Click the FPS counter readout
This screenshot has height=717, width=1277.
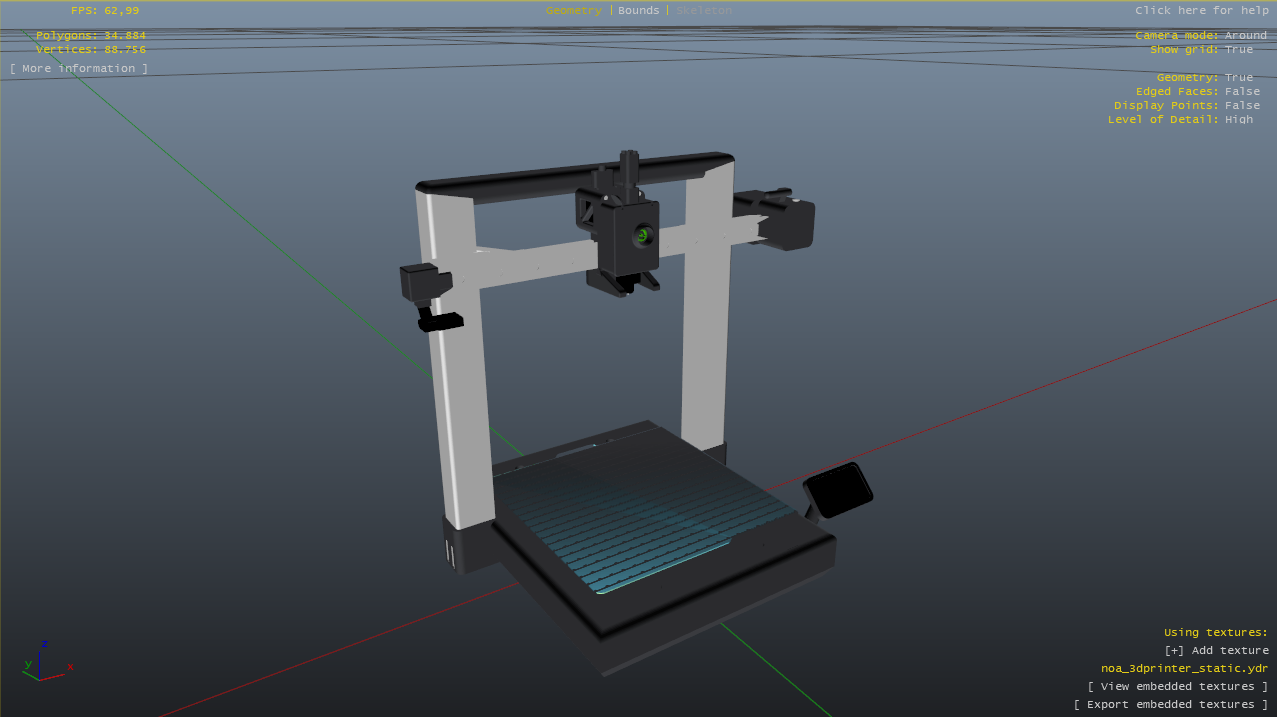pyautogui.click(x=105, y=10)
